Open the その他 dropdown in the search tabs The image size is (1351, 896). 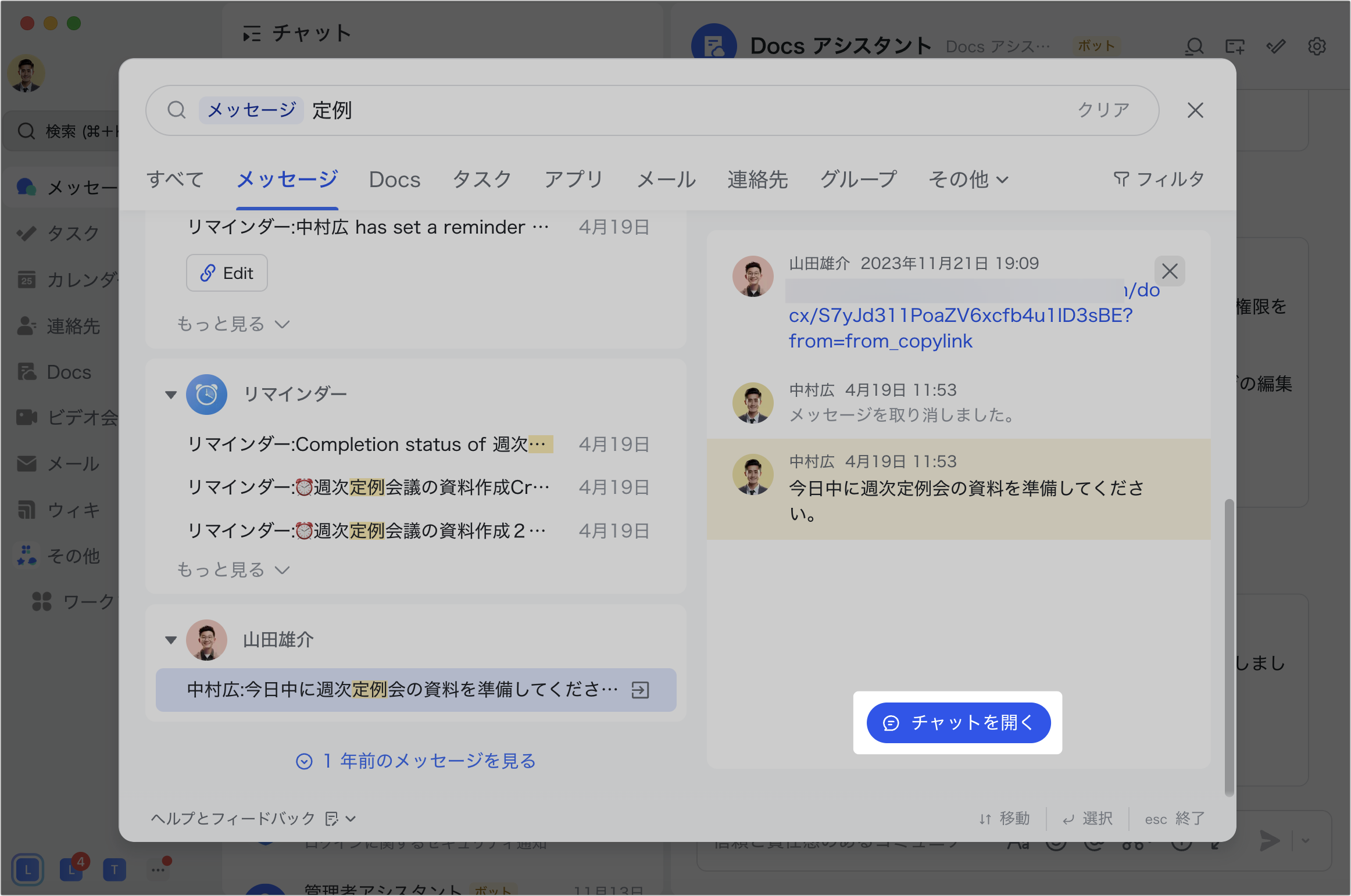pyautogui.click(x=967, y=180)
